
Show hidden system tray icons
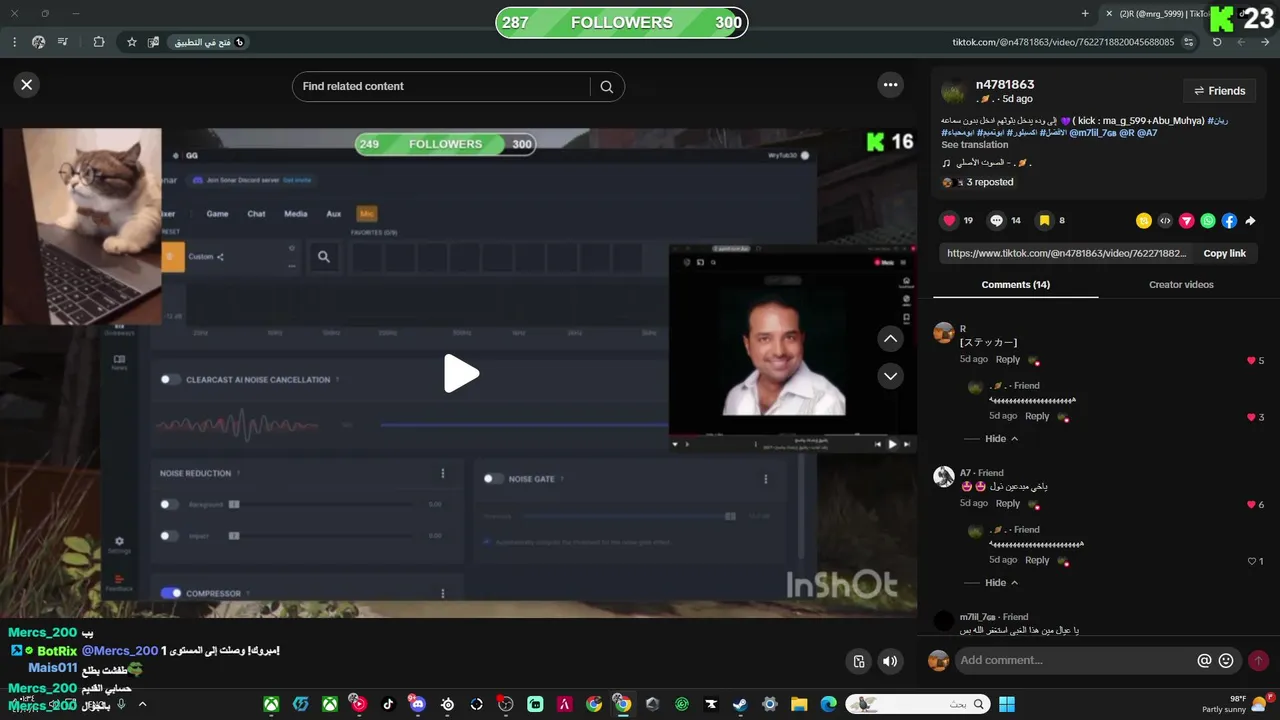tap(142, 704)
